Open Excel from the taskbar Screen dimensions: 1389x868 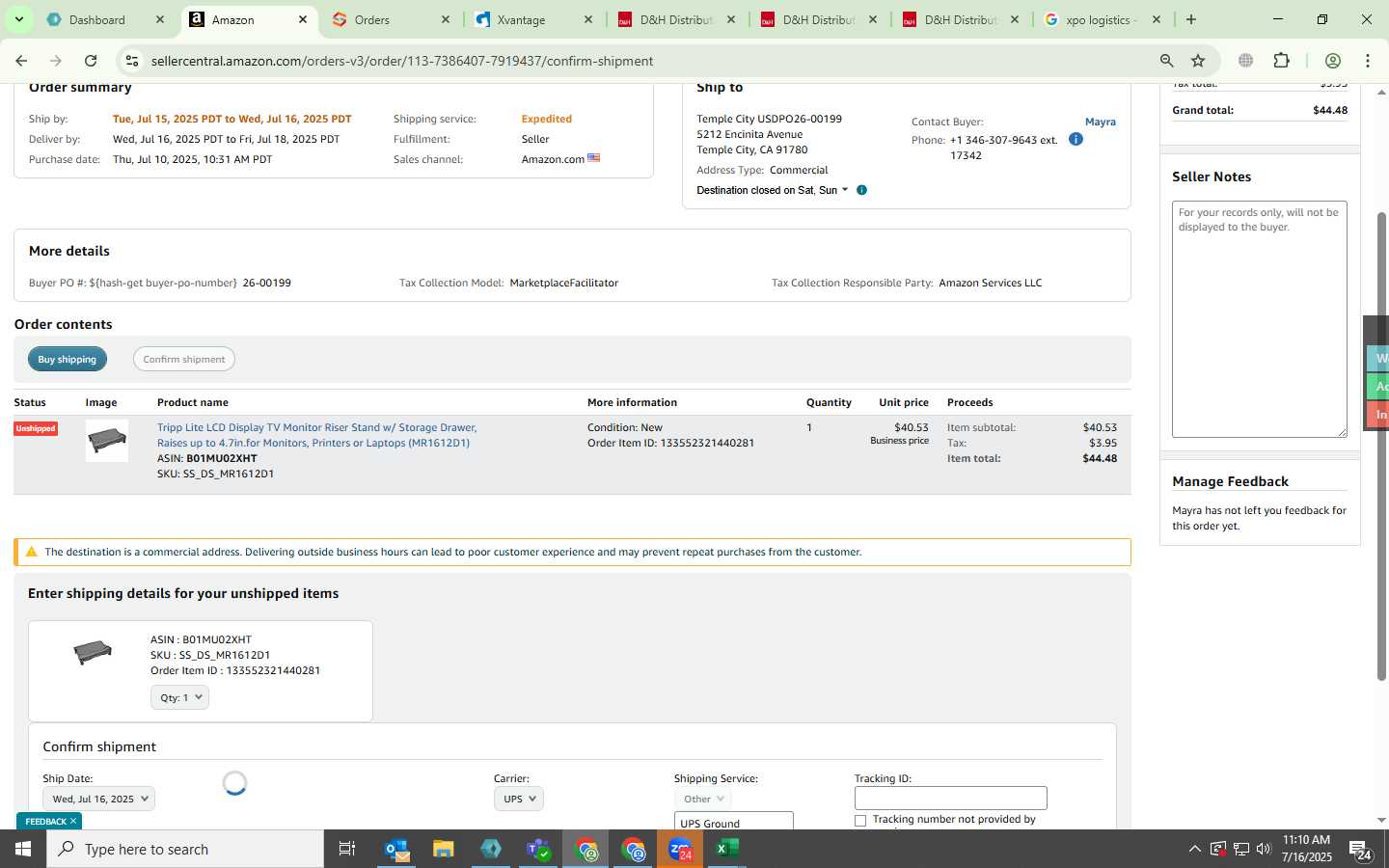pos(727,849)
